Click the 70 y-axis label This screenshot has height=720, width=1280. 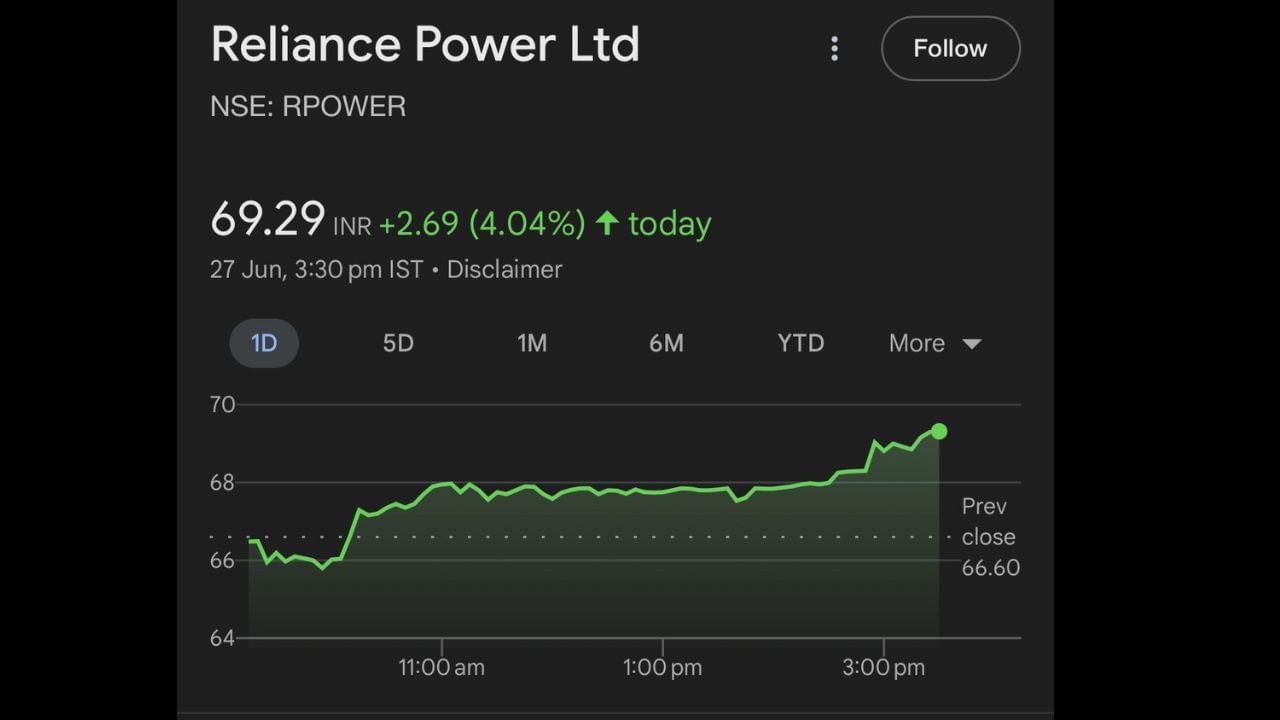pos(223,404)
